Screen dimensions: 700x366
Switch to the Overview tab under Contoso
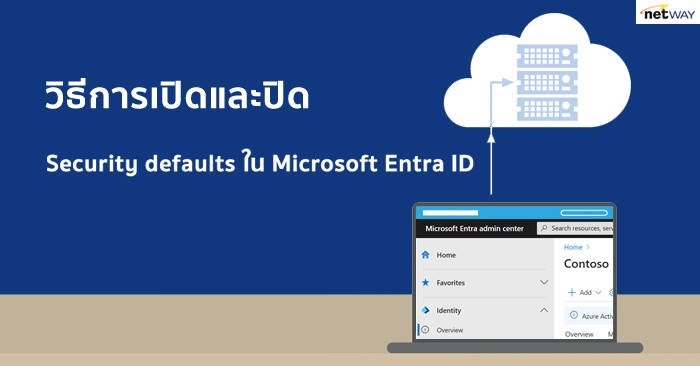point(579,334)
